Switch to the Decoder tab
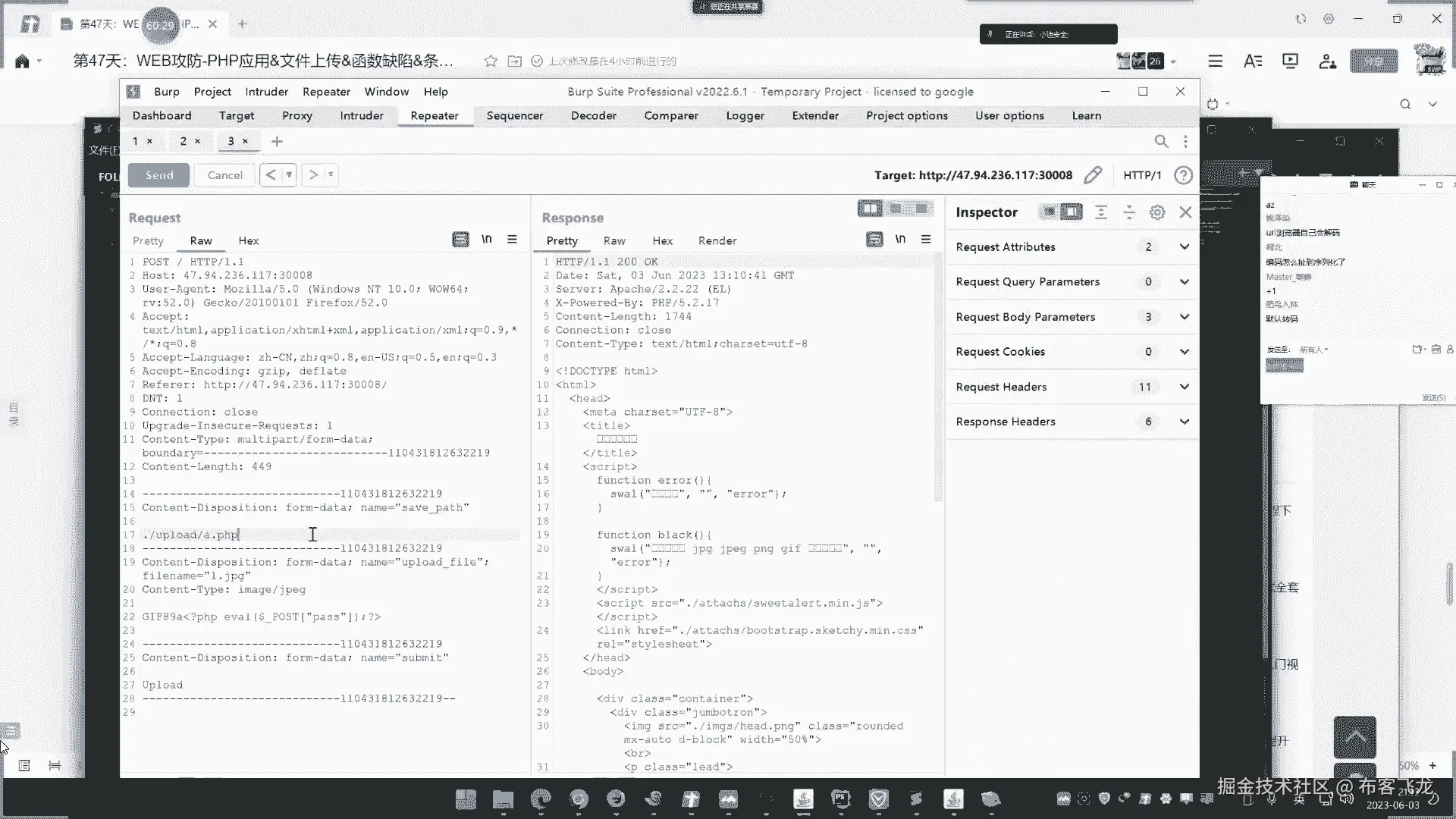 pyautogui.click(x=593, y=116)
